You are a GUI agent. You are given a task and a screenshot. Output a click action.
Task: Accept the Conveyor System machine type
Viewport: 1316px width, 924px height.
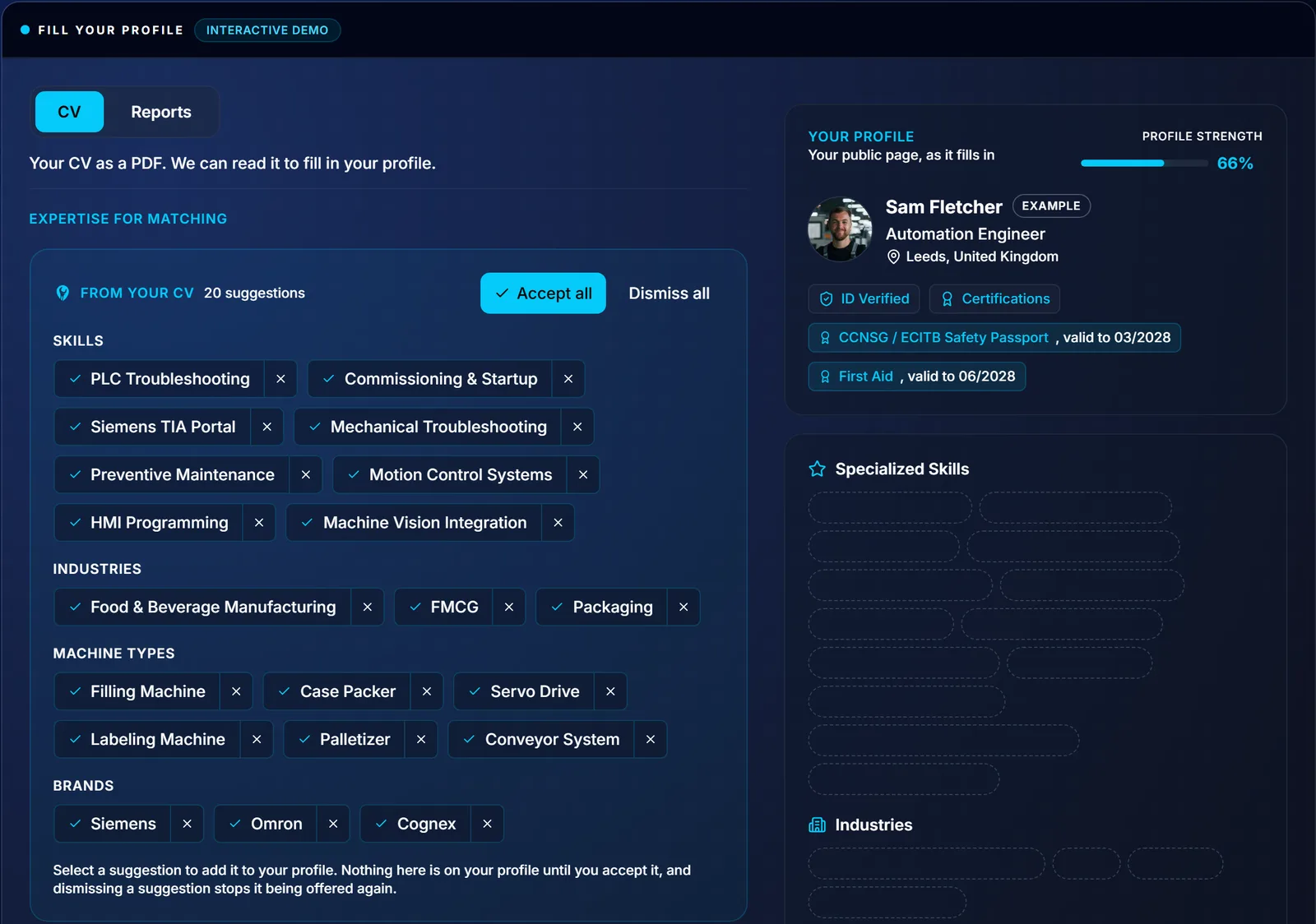click(x=541, y=740)
